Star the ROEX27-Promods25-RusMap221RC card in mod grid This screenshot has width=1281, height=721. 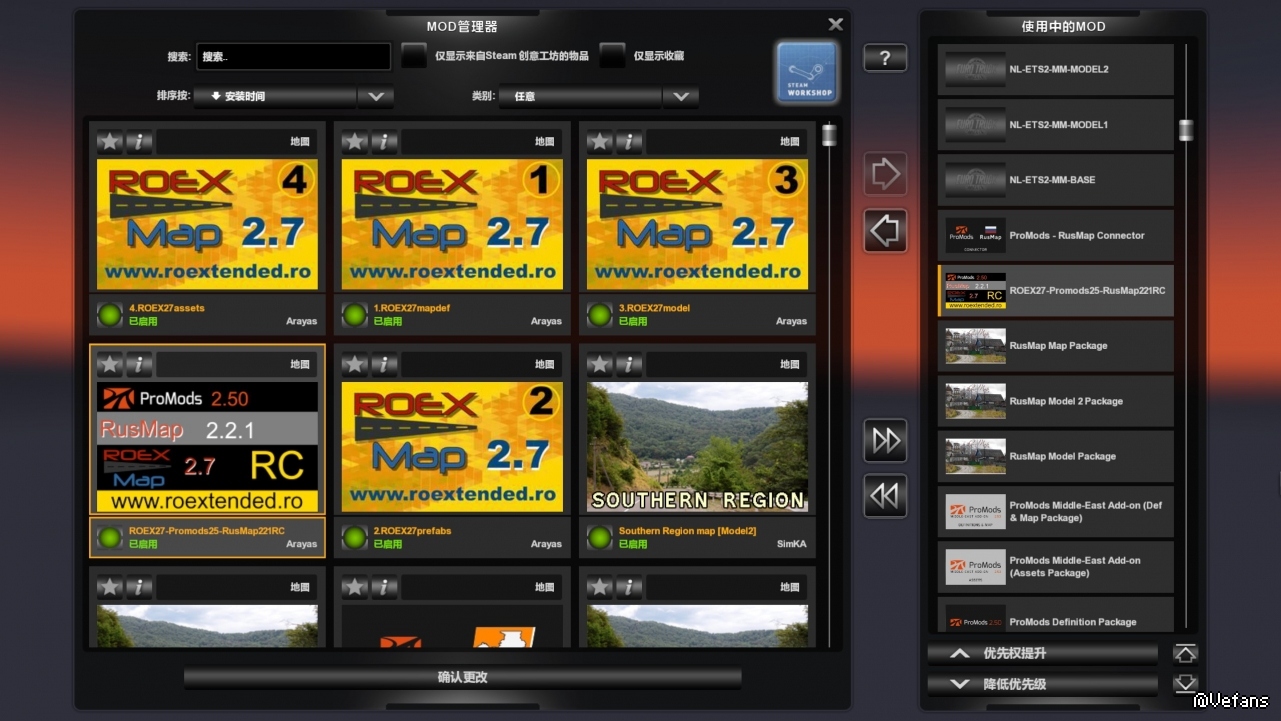110,365
